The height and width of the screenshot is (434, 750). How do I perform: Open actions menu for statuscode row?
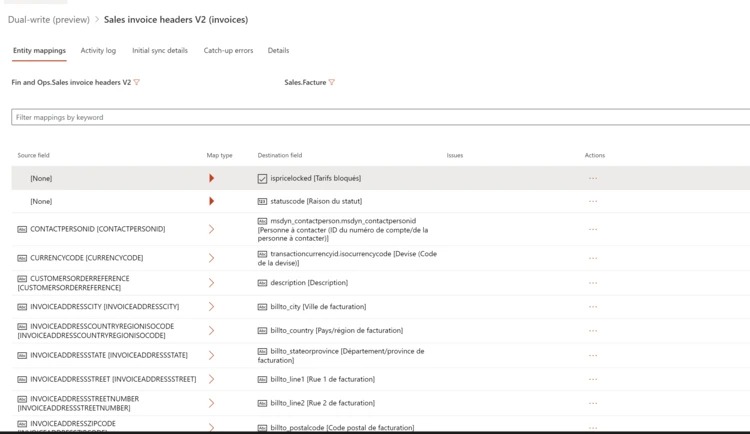(x=593, y=201)
